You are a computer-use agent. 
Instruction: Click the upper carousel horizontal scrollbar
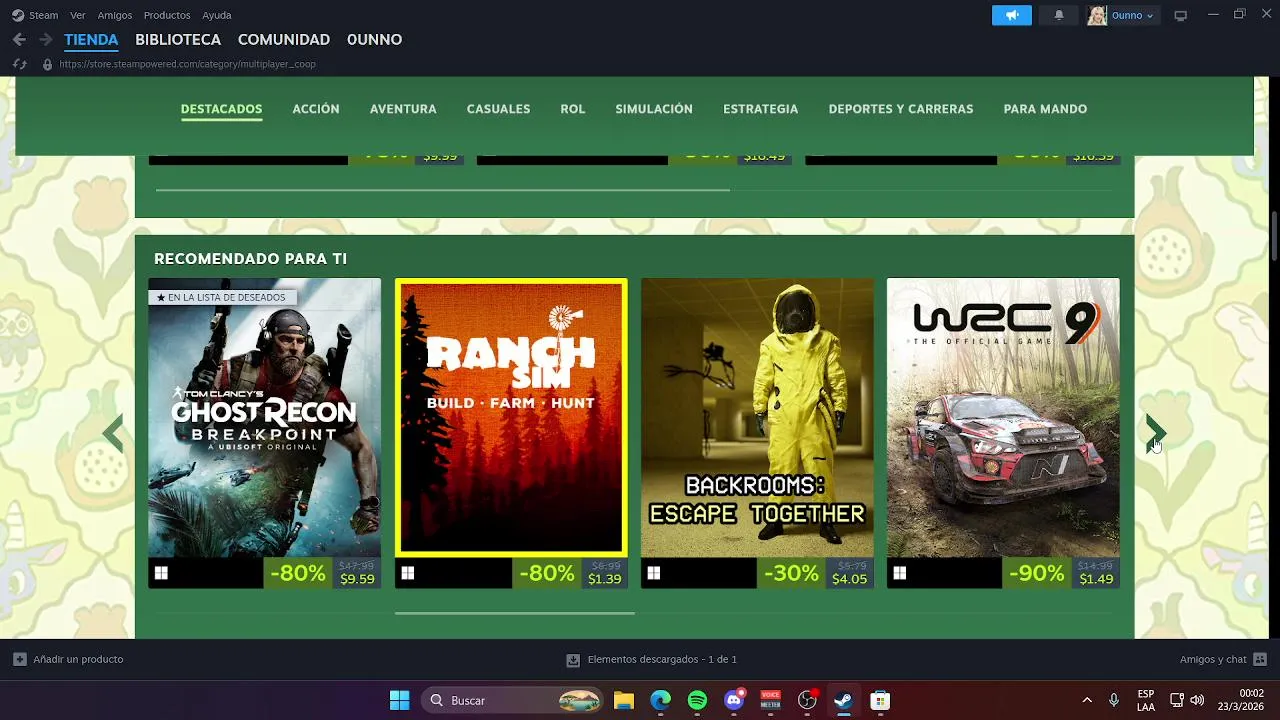tap(442, 188)
